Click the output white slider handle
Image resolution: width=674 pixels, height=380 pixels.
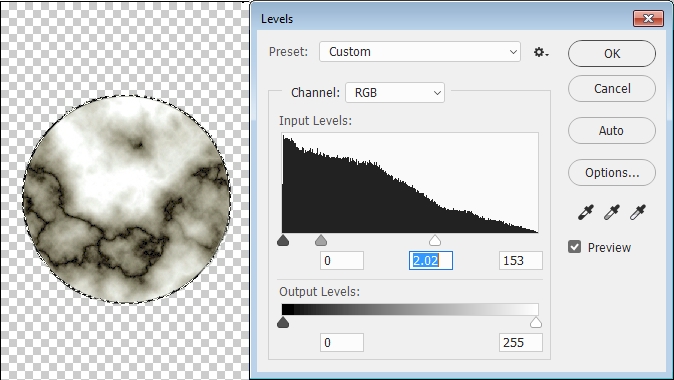[536, 322]
